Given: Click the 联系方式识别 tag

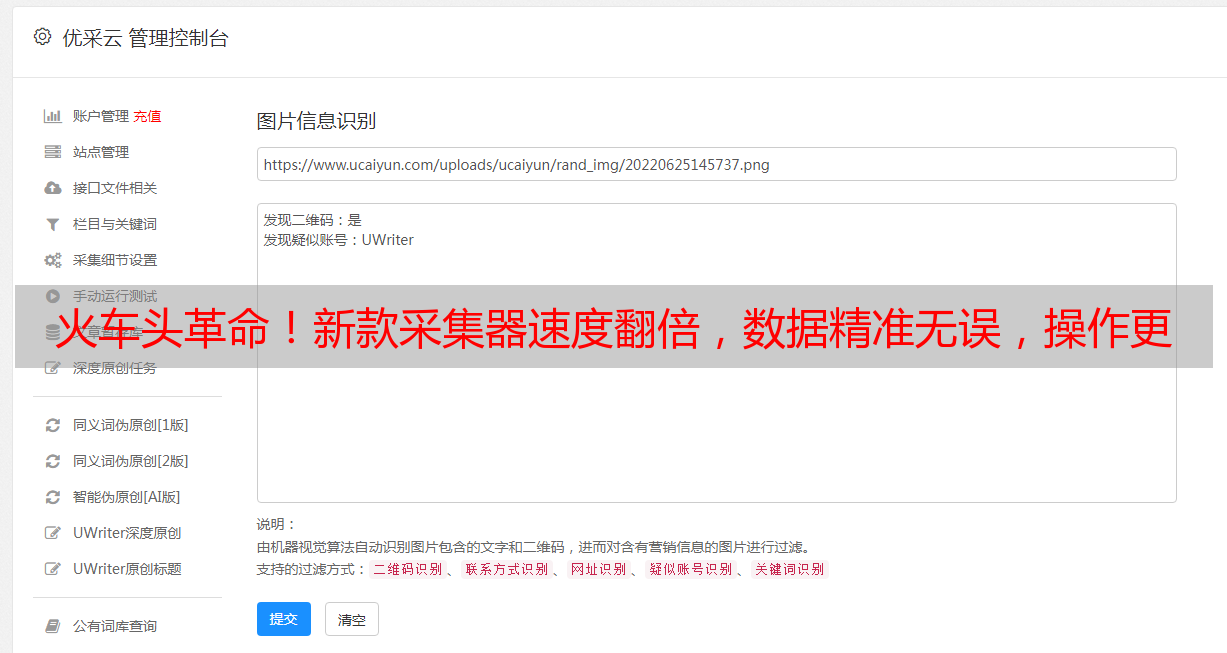Looking at the screenshot, I should pyautogui.click(x=507, y=569).
